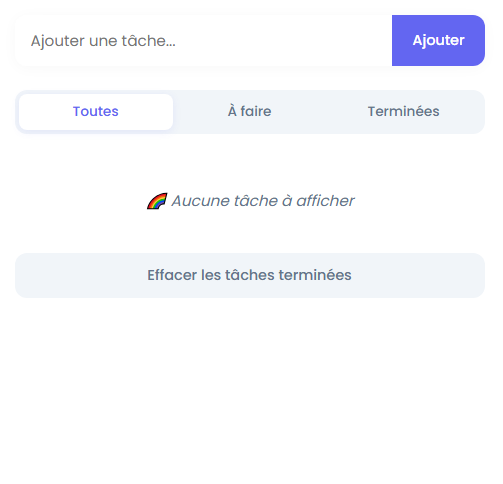Place cursor in the task entry box

pyautogui.click(x=203, y=40)
